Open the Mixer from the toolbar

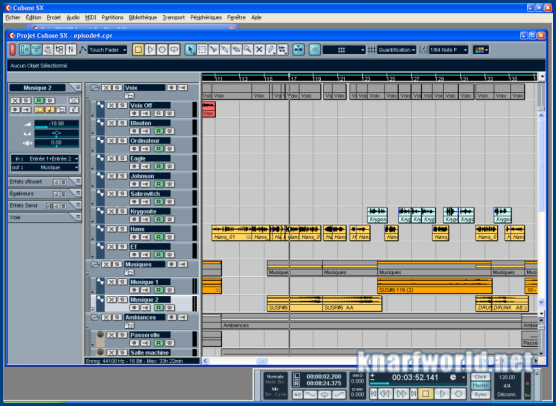[71, 50]
